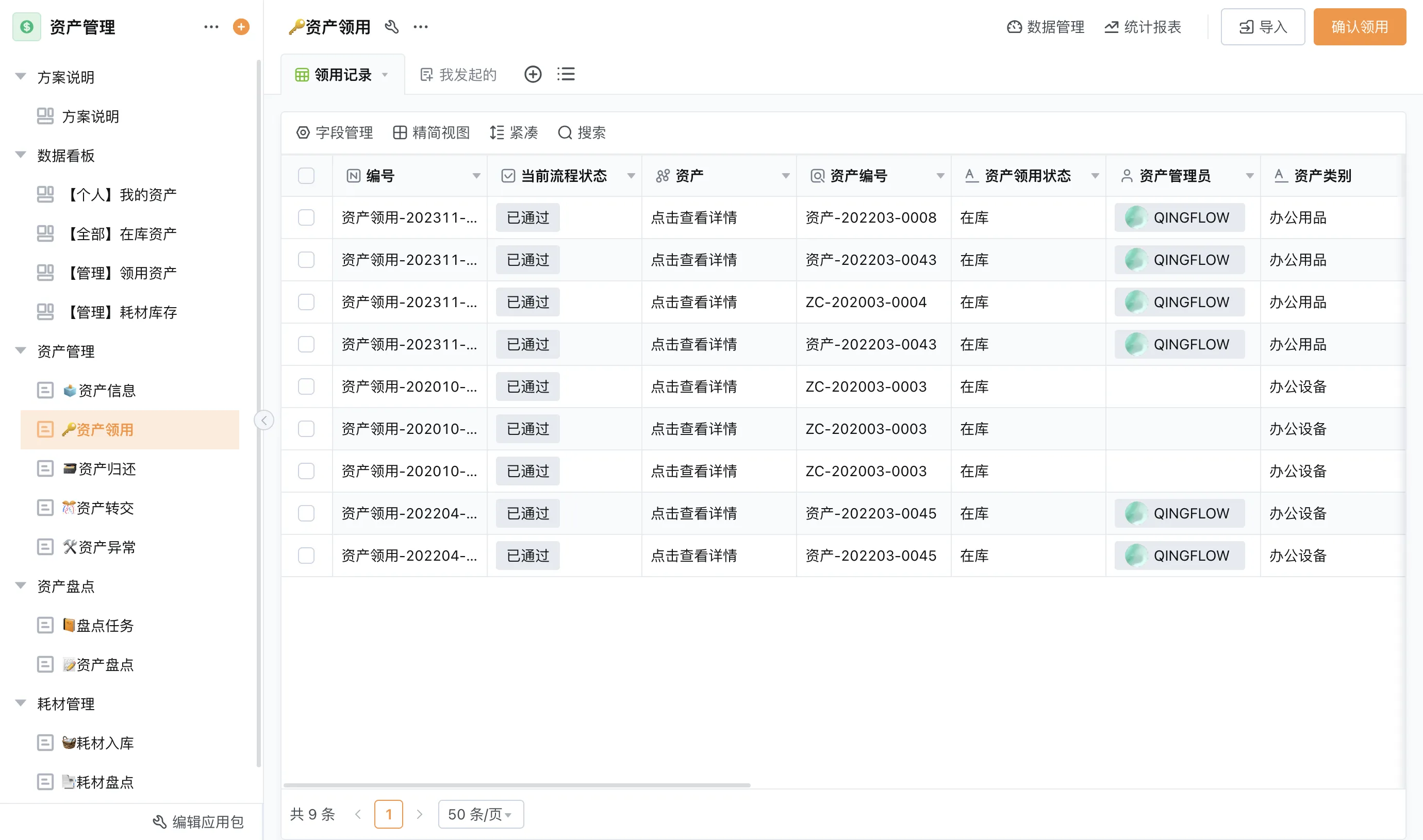Screen dimensions: 1423x840
Task: Check the first row with 资产-202203-0043
Action: [306, 260]
